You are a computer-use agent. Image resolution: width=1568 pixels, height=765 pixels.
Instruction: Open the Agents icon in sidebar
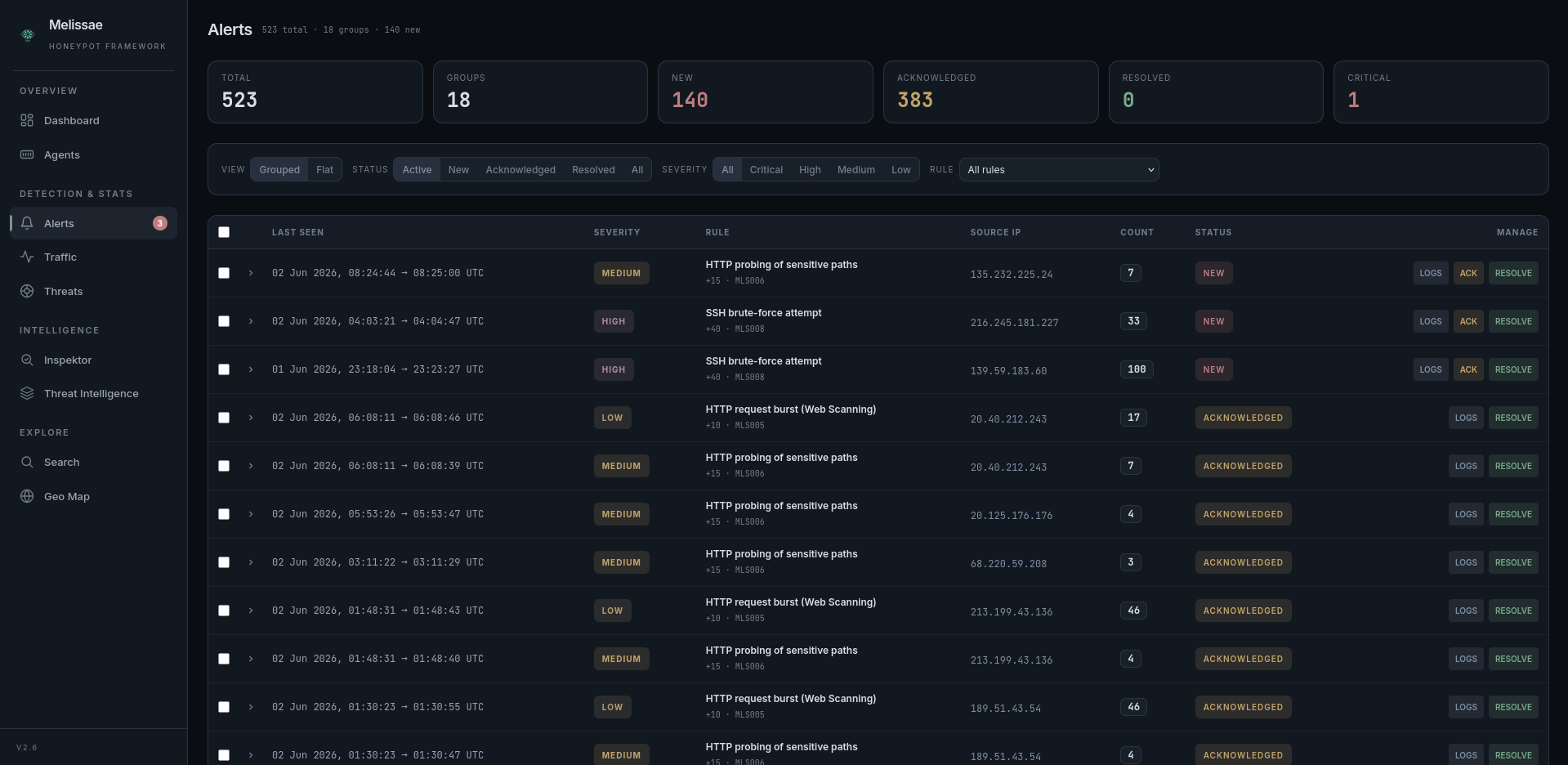pos(27,154)
